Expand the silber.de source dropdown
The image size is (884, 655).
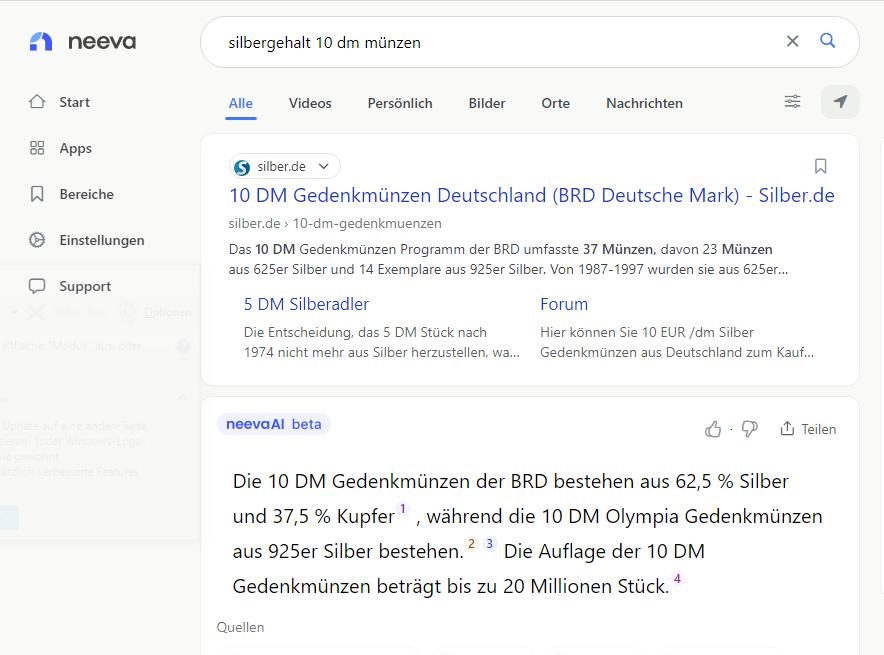(324, 166)
